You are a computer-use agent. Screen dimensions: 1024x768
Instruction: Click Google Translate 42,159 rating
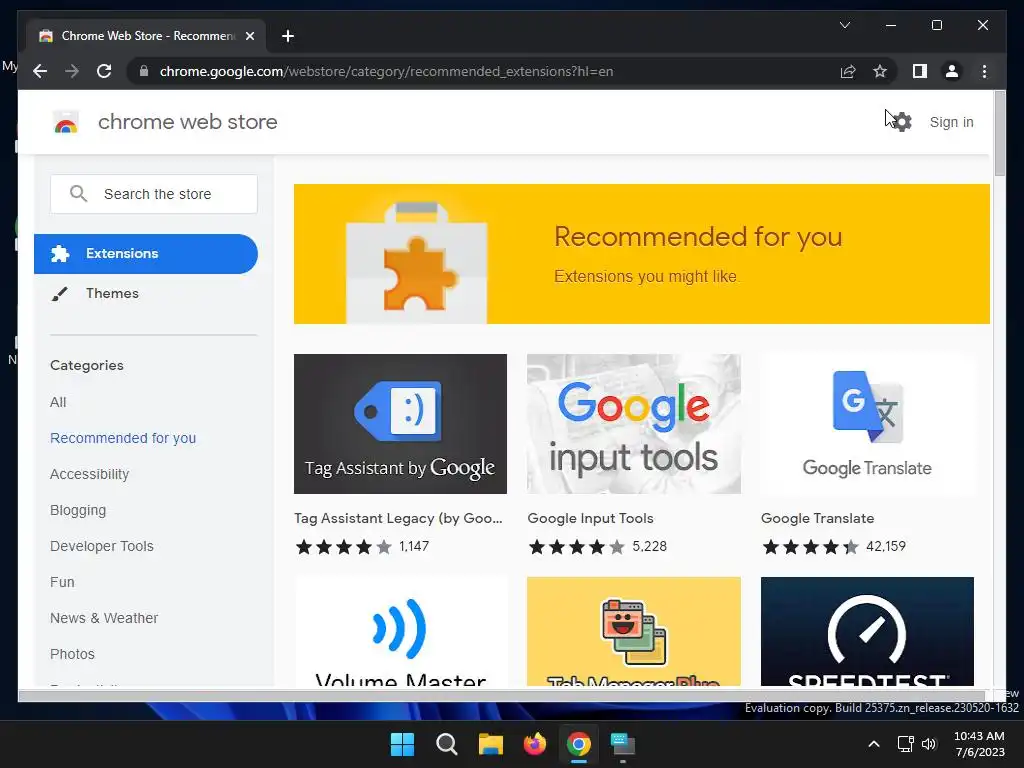coord(833,547)
